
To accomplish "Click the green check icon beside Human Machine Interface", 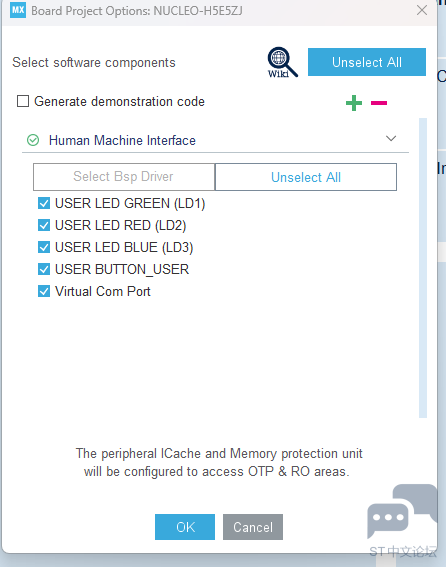I will pos(33,140).
